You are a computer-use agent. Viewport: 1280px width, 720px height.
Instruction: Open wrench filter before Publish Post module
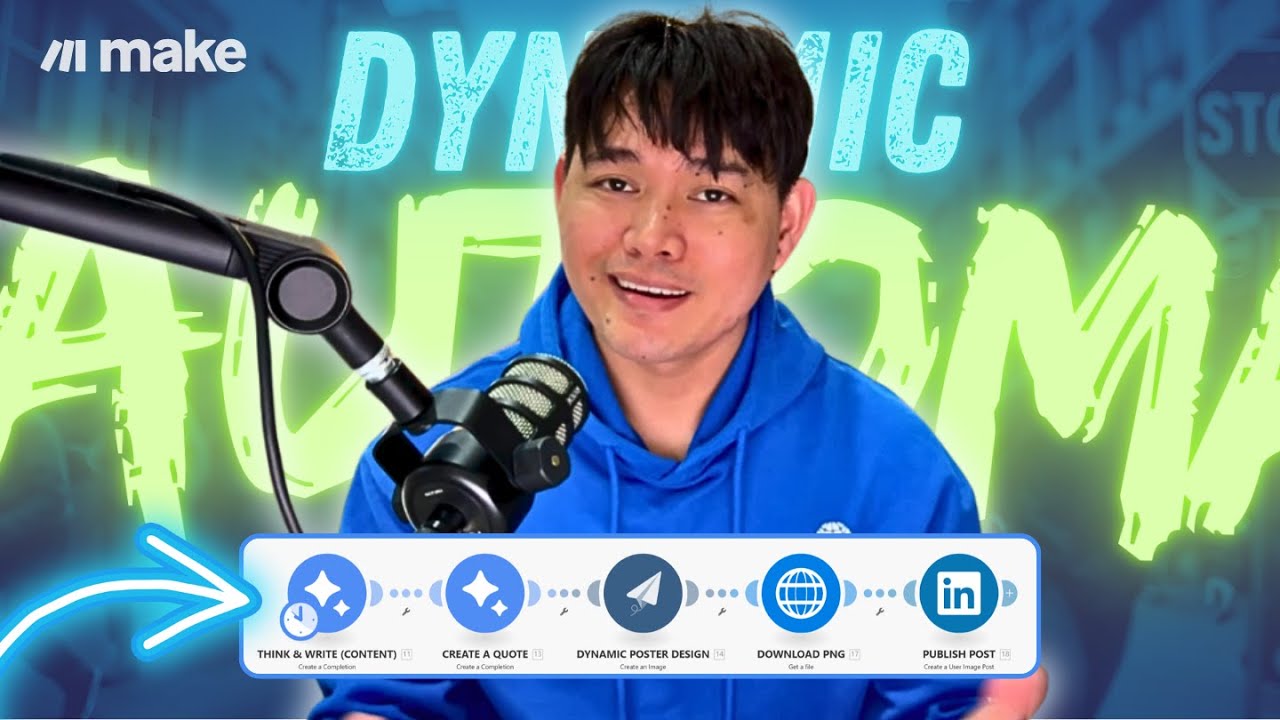click(x=879, y=610)
